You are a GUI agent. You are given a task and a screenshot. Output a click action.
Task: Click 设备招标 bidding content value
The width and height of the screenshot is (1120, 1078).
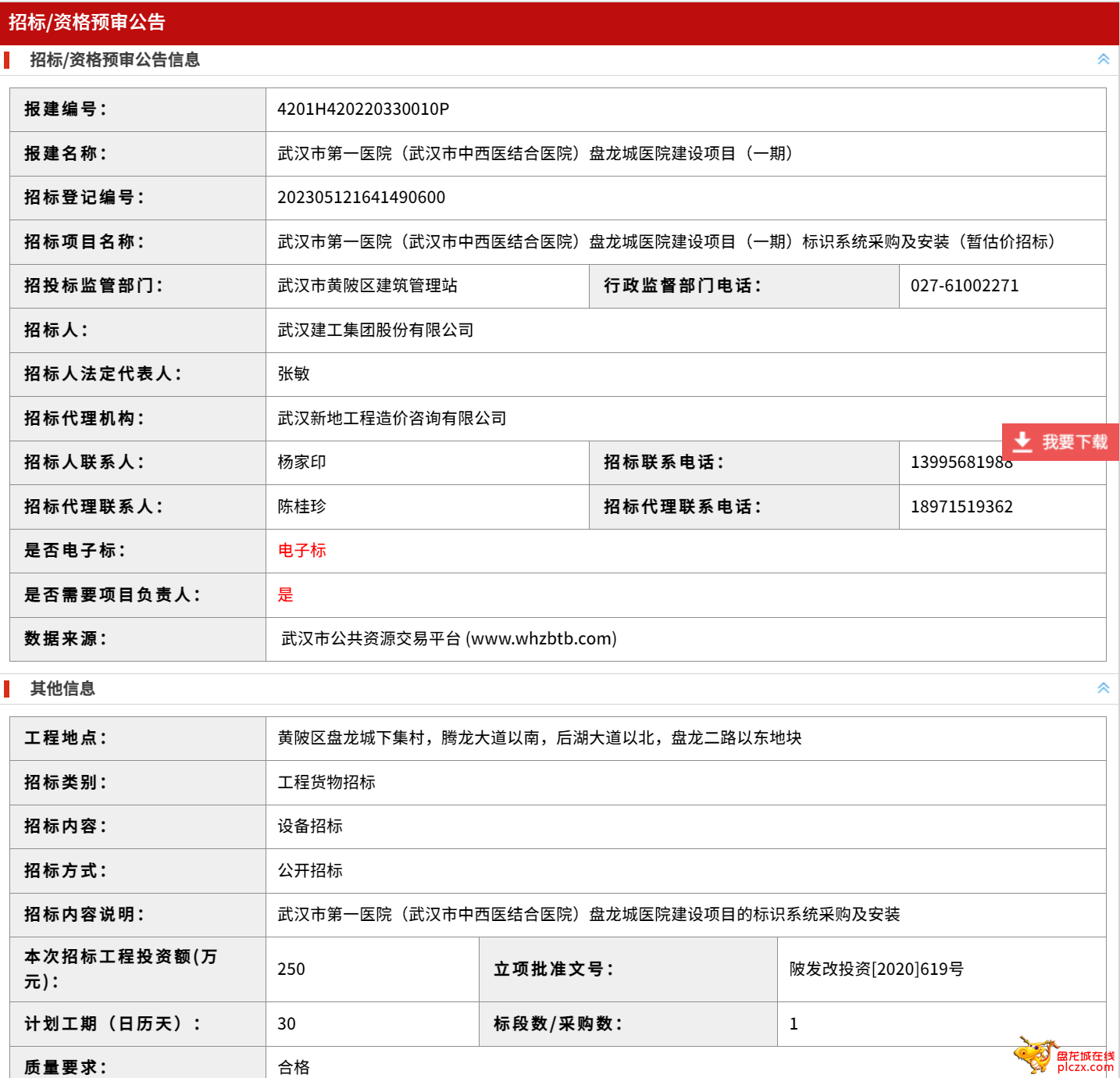point(310,826)
